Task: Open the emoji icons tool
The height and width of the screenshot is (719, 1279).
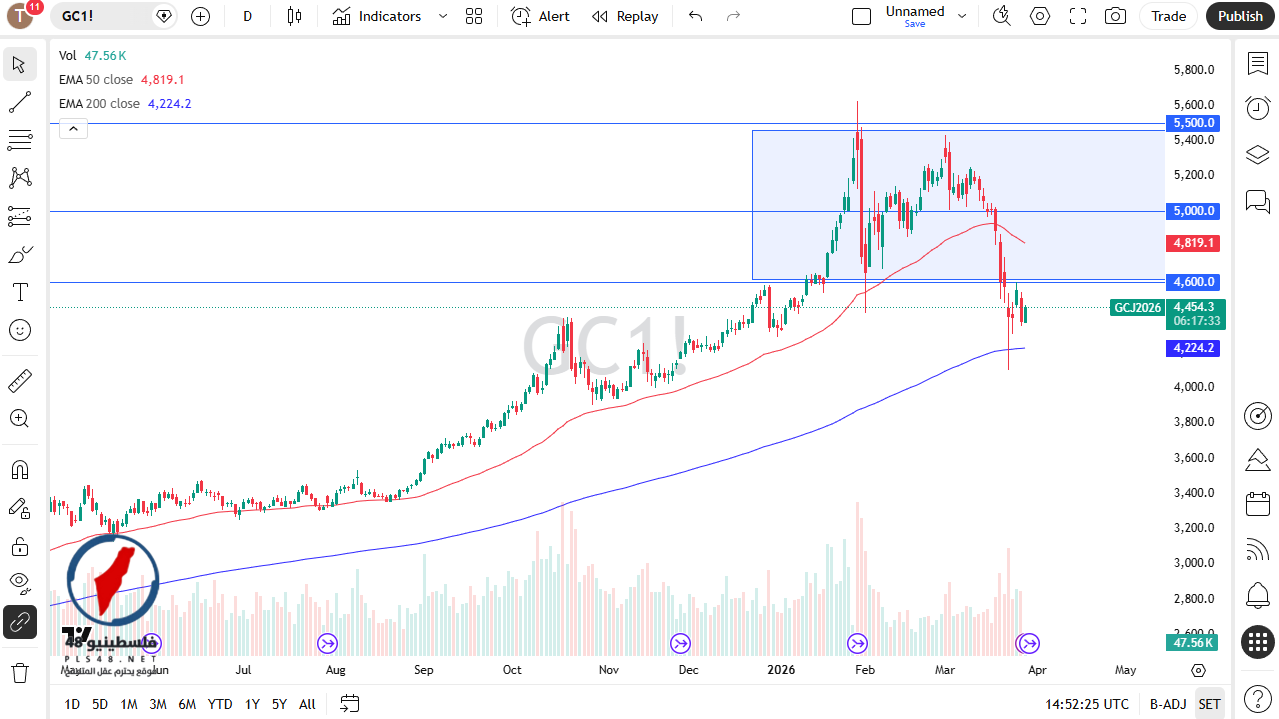Action: [x=19, y=330]
